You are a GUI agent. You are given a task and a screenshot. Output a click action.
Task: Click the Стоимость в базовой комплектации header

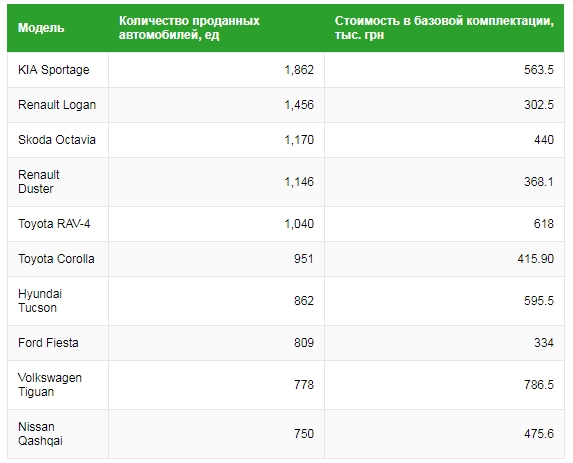click(444, 28)
